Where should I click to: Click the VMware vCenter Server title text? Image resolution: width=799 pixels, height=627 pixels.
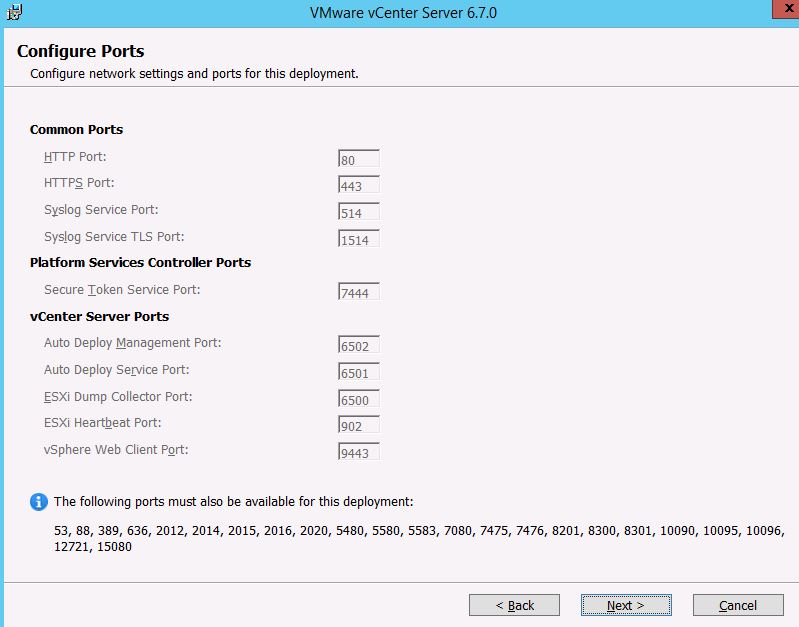coord(404,13)
